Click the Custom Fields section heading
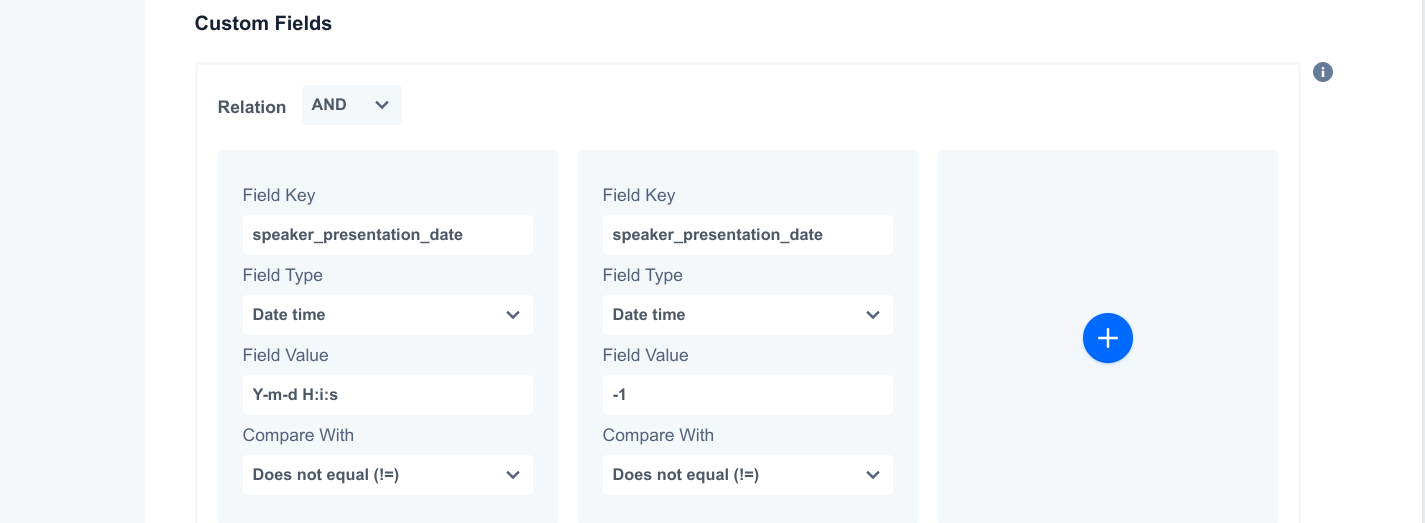The width and height of the screenshot is (1425, 523). [x=263, y=23]
